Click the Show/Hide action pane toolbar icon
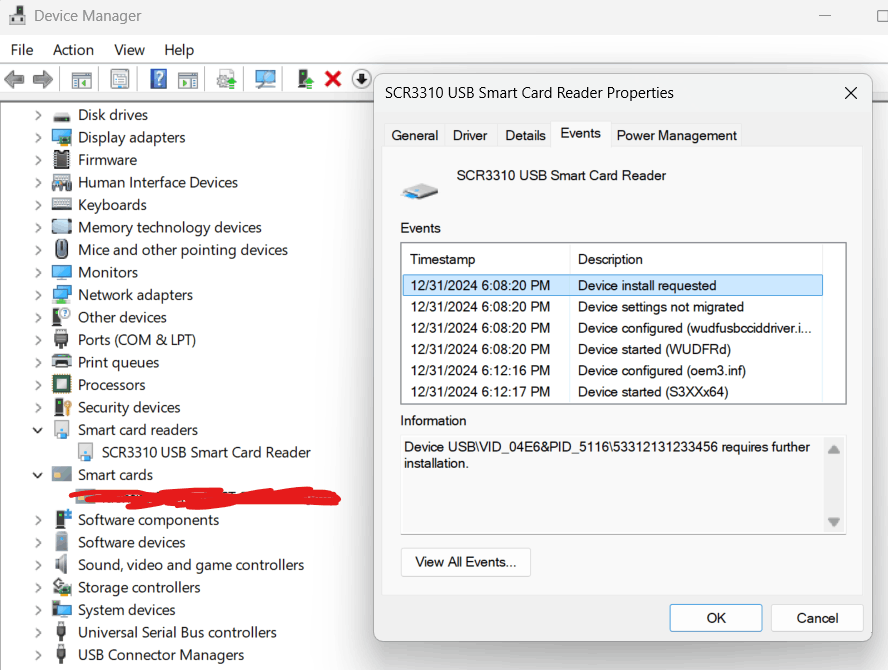Screen dimensions: 888x670 188,79
